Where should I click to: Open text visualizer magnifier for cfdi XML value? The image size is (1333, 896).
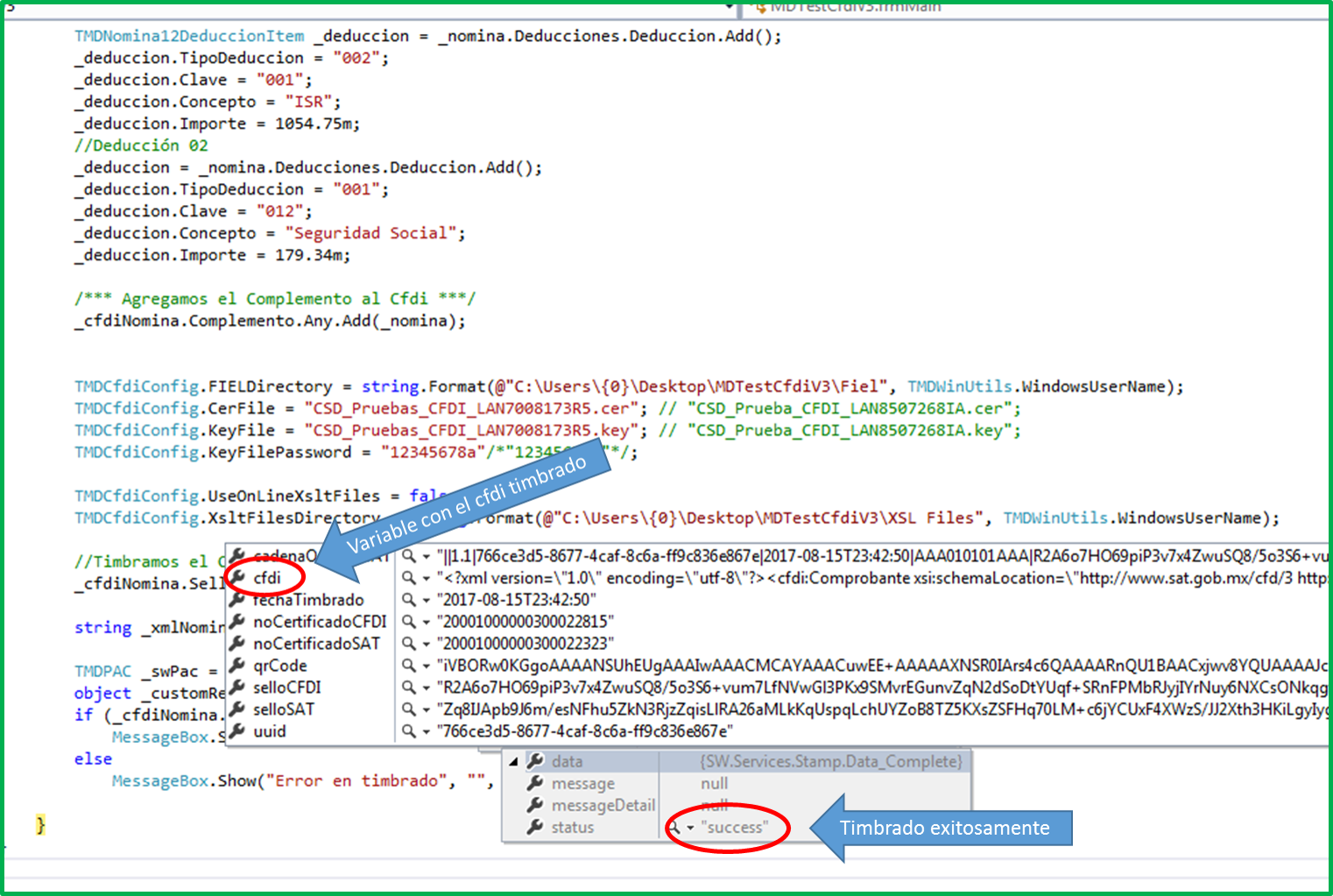coord(409,578)
